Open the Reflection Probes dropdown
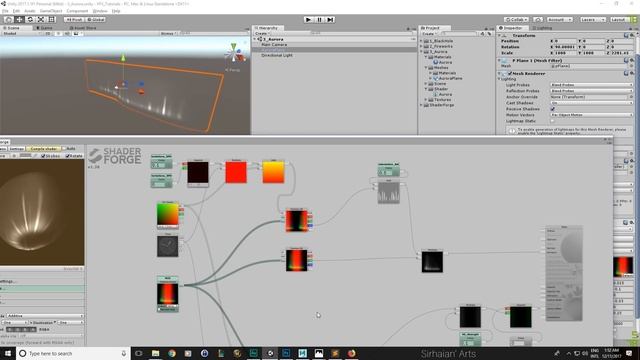 tap(591, 91)
